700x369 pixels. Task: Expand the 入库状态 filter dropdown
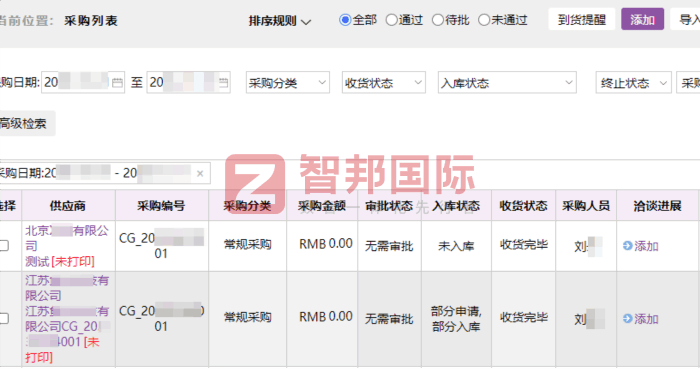tap(507, 83)
